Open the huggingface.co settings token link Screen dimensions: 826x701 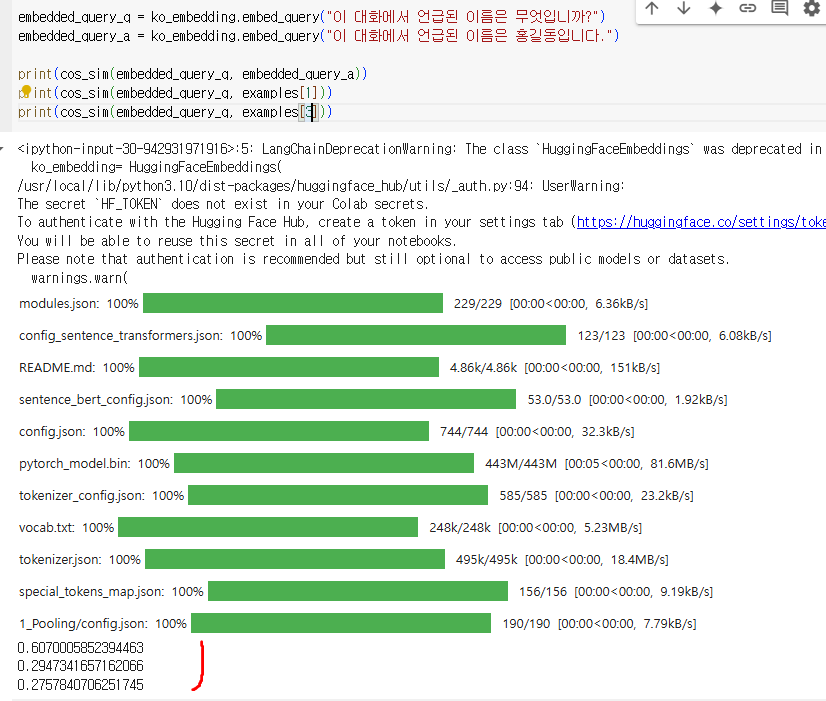(701, 222)
